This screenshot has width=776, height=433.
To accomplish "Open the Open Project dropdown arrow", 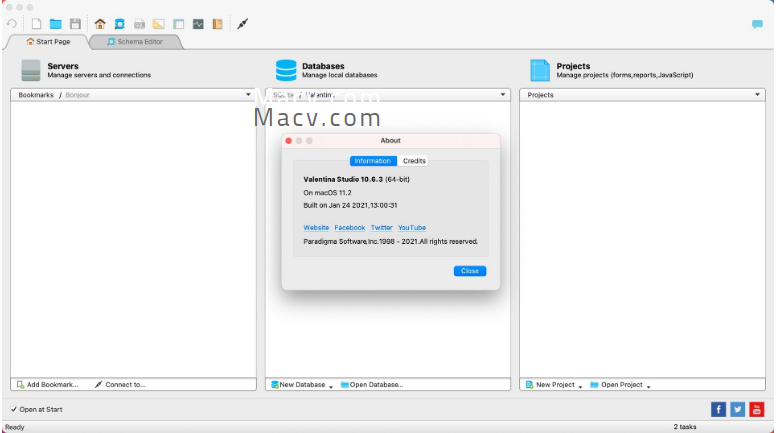I will (648, 386).
